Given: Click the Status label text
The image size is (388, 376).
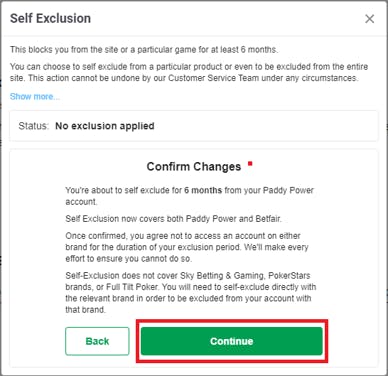Looking at the screenshot, I should point(34,126).
